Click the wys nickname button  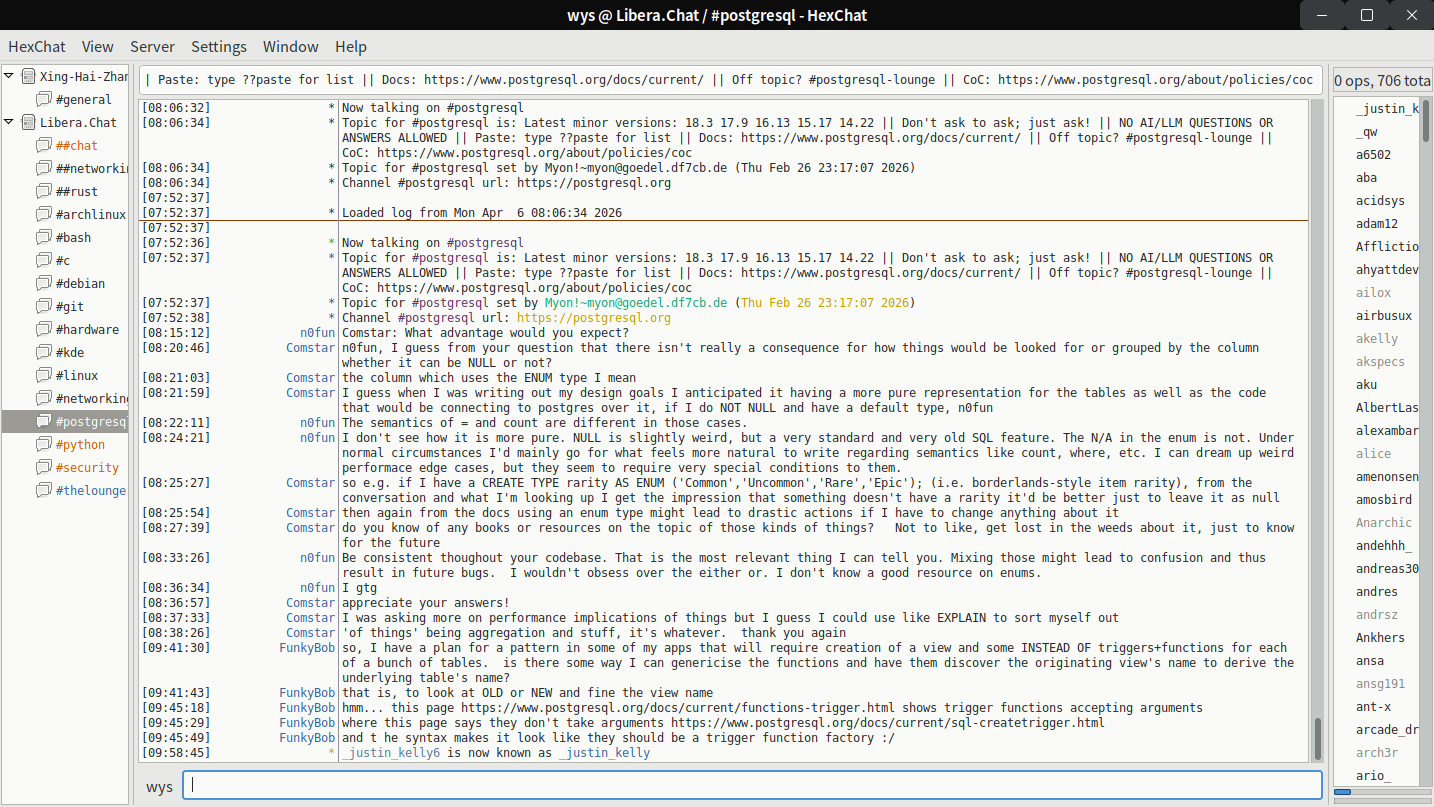tap(160, 786)
